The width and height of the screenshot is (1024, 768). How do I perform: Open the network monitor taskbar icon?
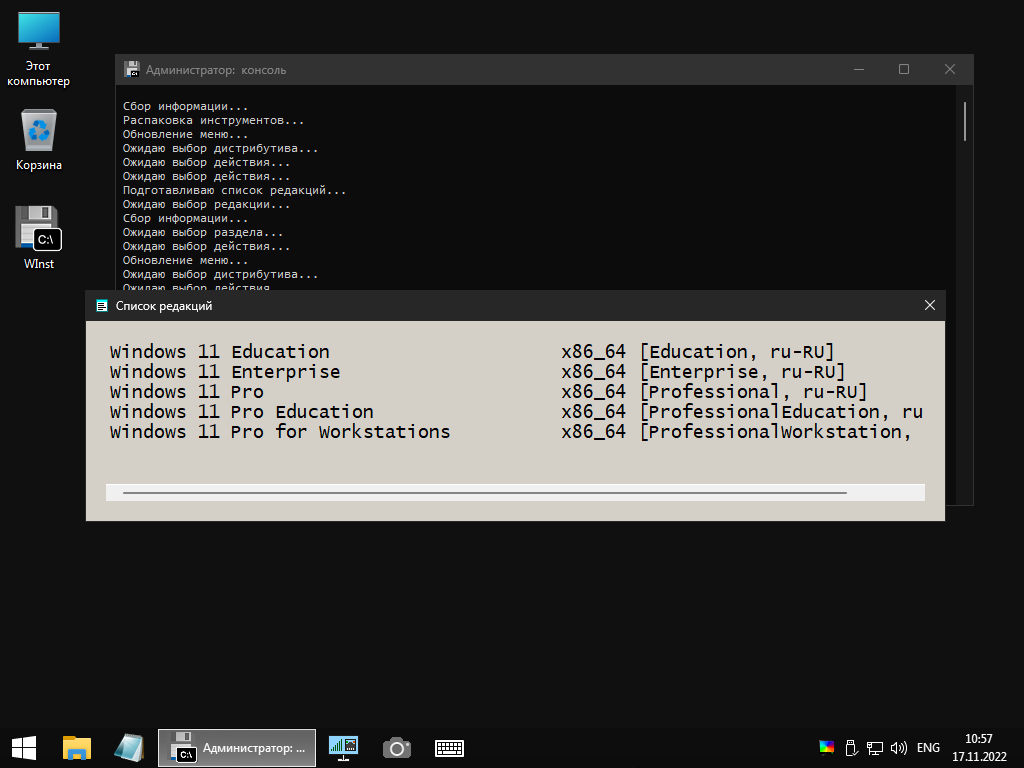344,748
